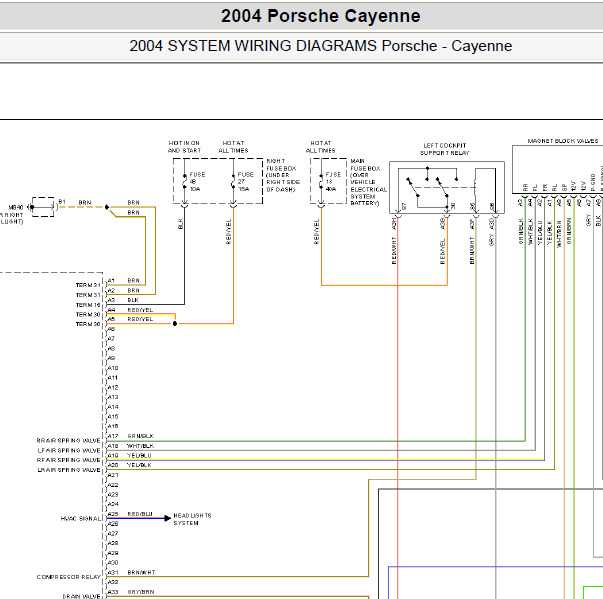Click pin A14 label
Viewport: 603px width, 599px height.
[x=113, y=407]
